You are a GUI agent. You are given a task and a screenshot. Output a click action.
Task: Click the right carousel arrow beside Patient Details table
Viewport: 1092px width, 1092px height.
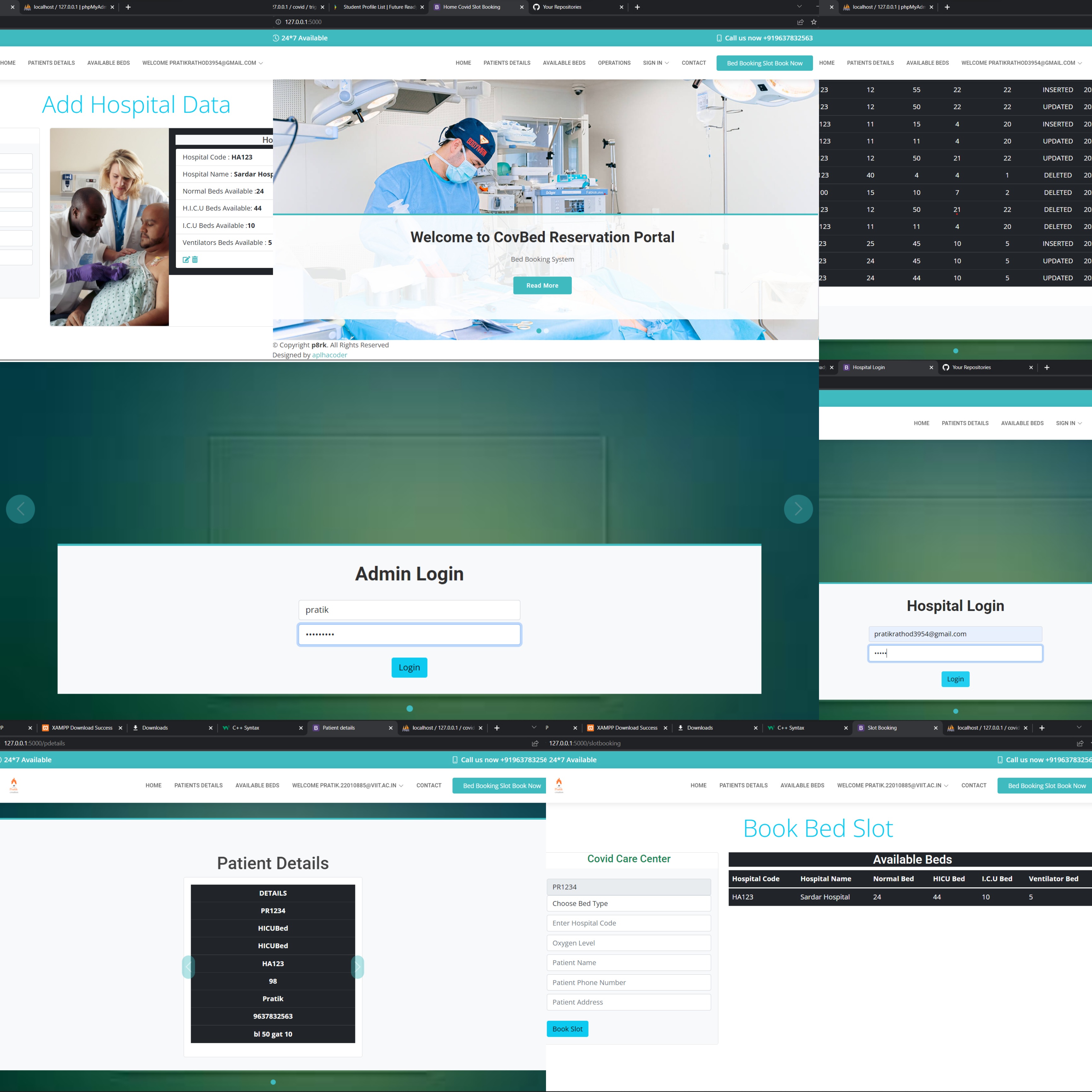pyautogui.click(x=357, y=967)
